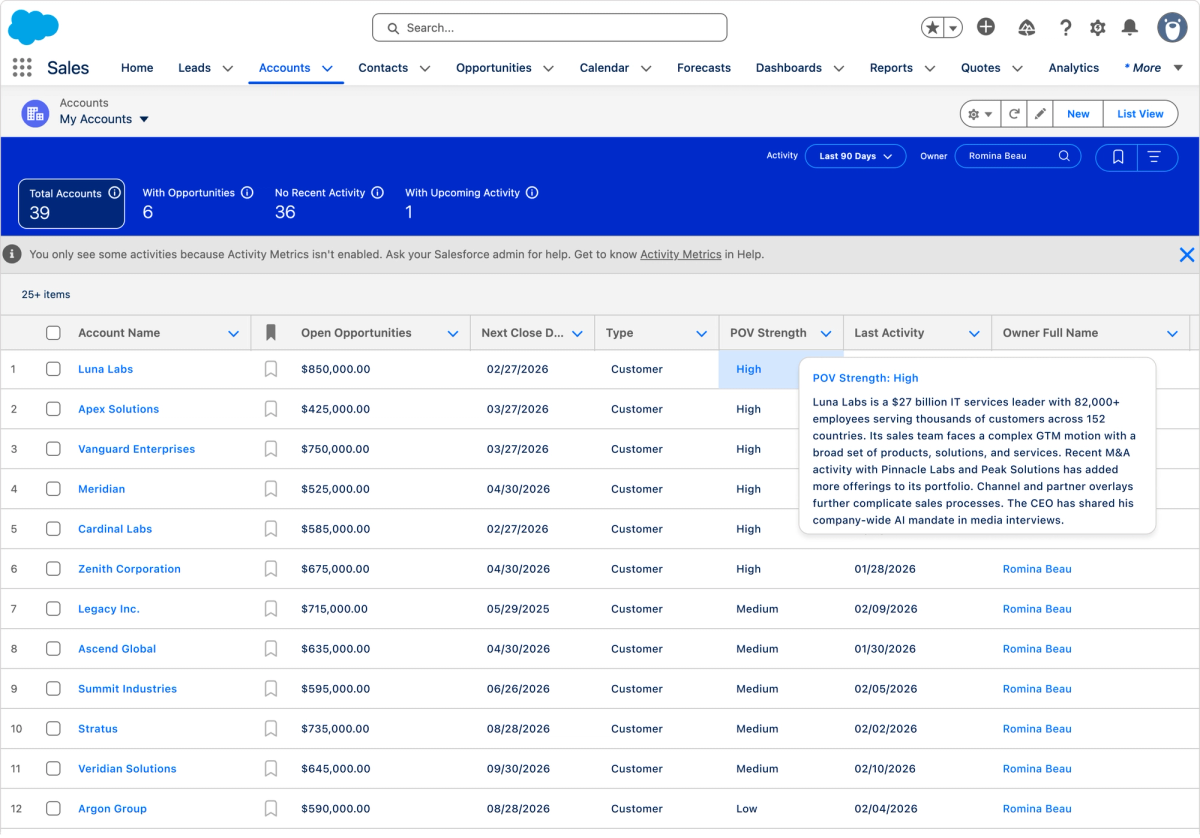Switch to the Reports tab

[x=891, y=68]
